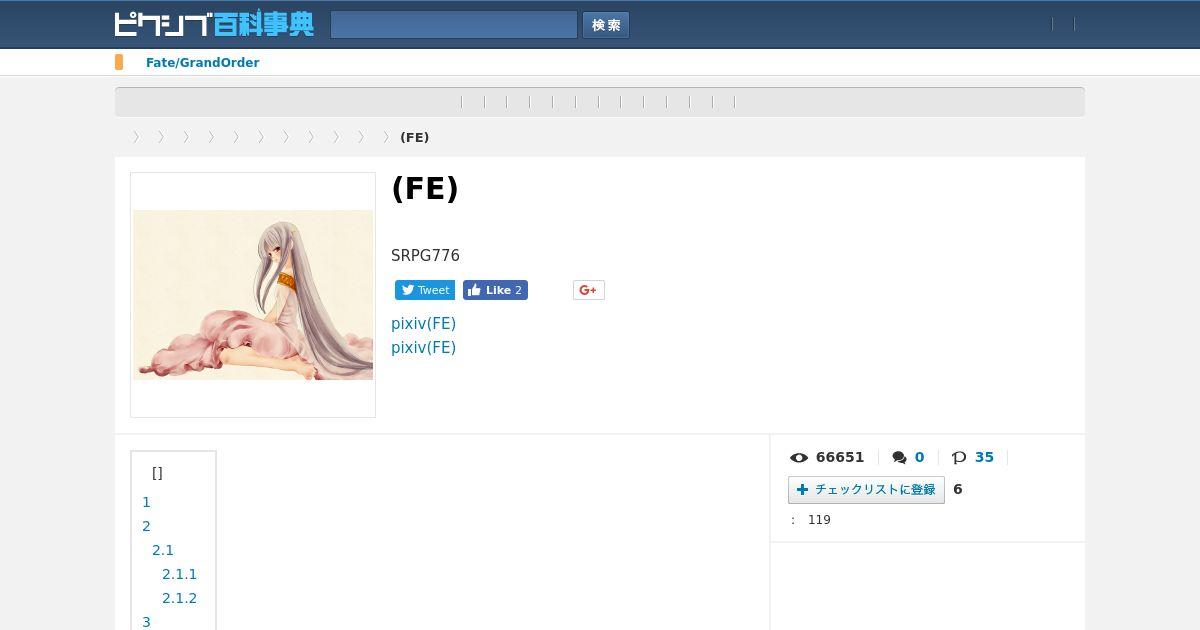Share the article via Tweet button
Image resolution: width=1200 pixels, height=630 pixels.
(x=425, y=290)
